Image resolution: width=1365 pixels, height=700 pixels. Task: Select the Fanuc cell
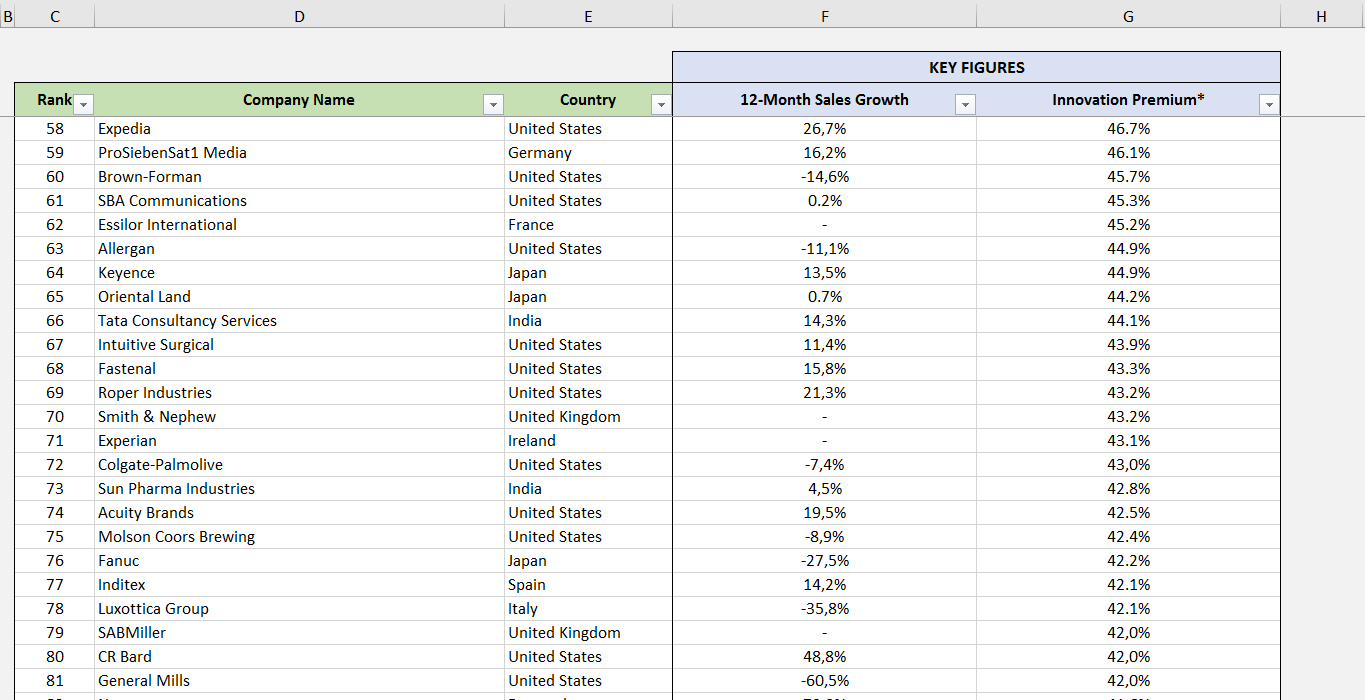pos(300,561)
